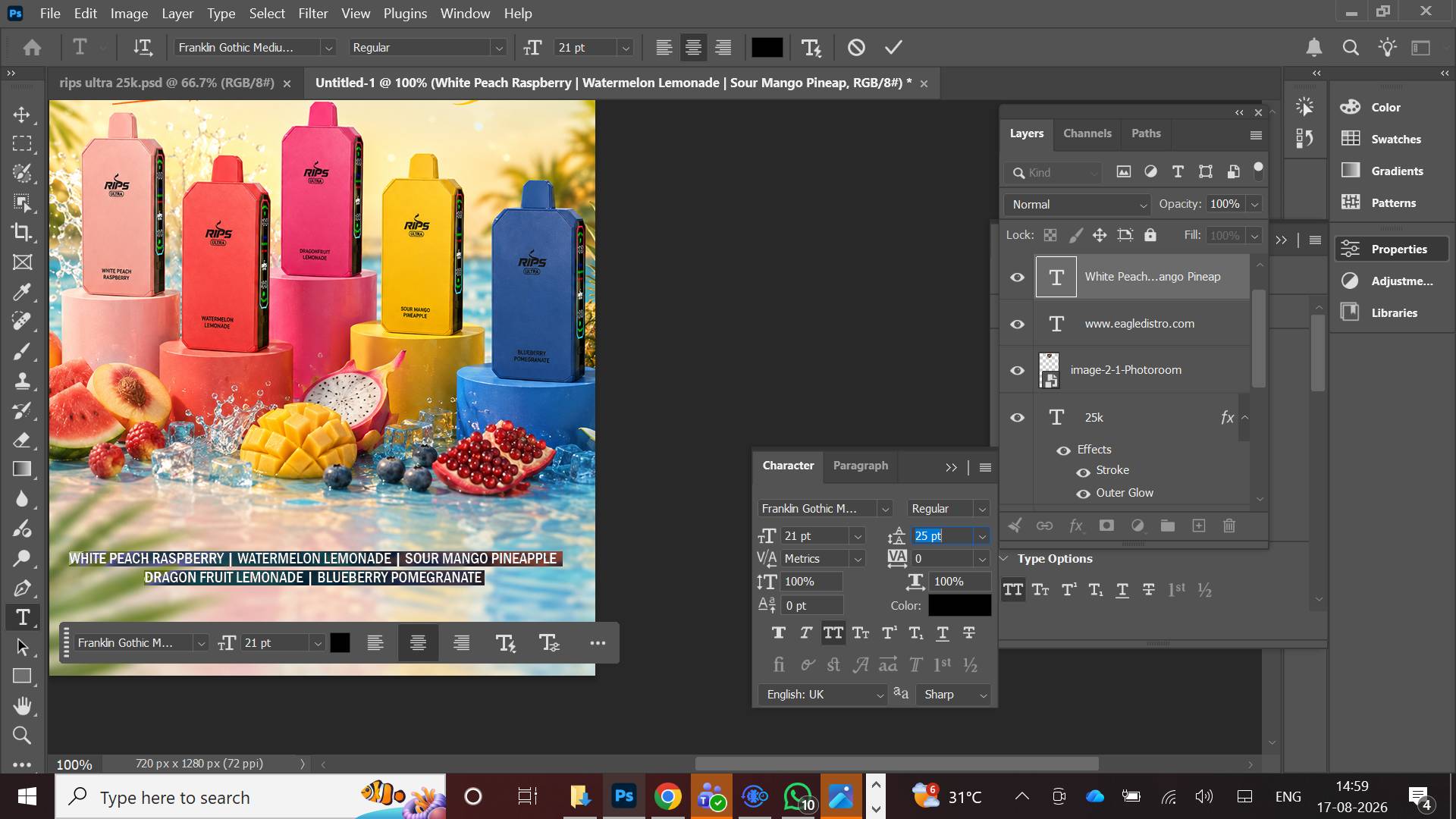Switch to the Channels tab
The width and height of the screenshot is (1456, 819).
tap(1087, 133)
